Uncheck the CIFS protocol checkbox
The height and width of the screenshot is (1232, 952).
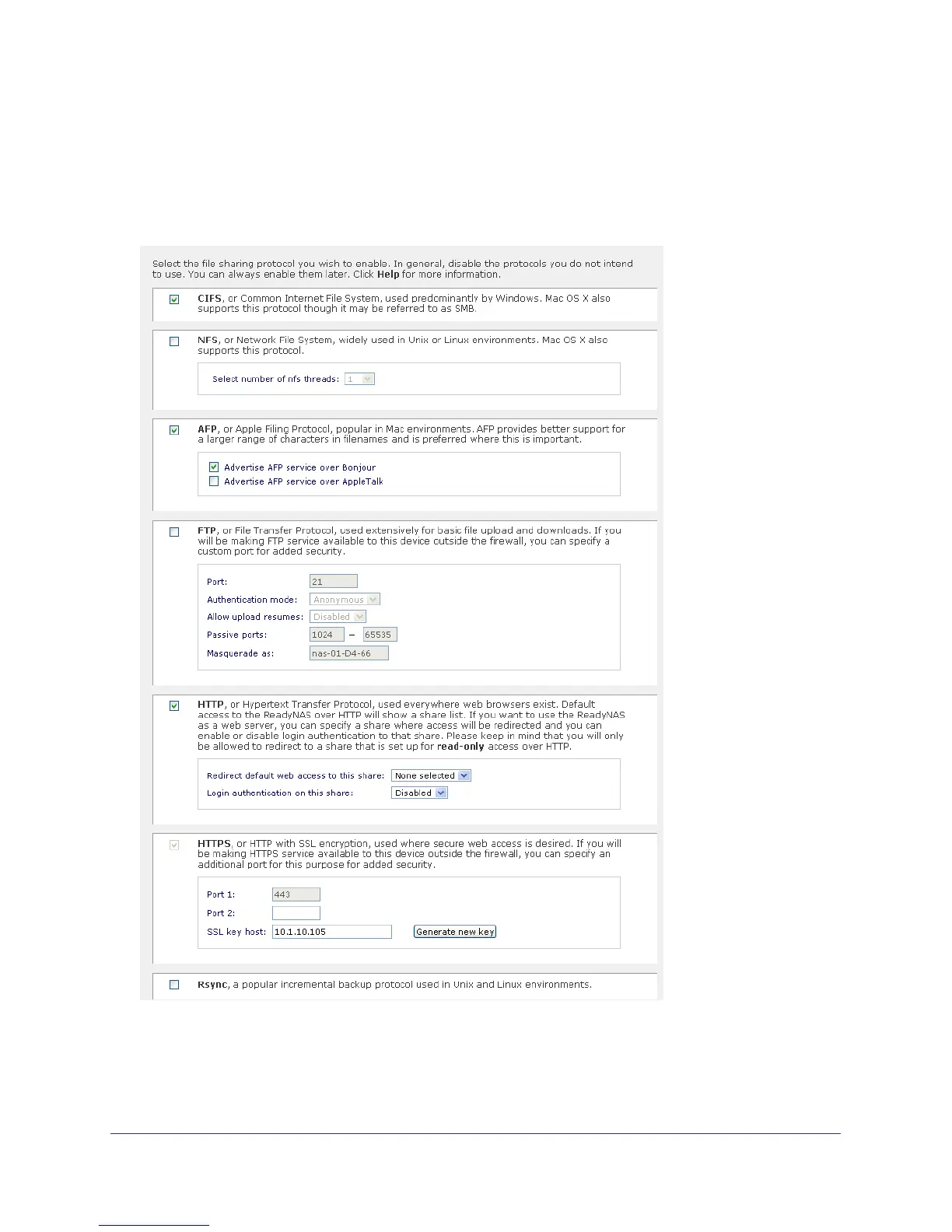(174, 299)
